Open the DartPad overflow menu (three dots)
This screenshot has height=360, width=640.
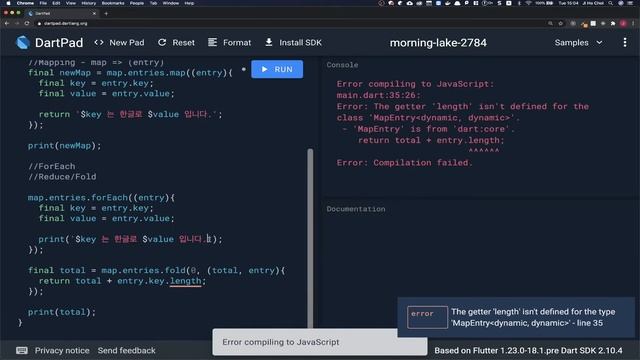(x=625, y=42)
